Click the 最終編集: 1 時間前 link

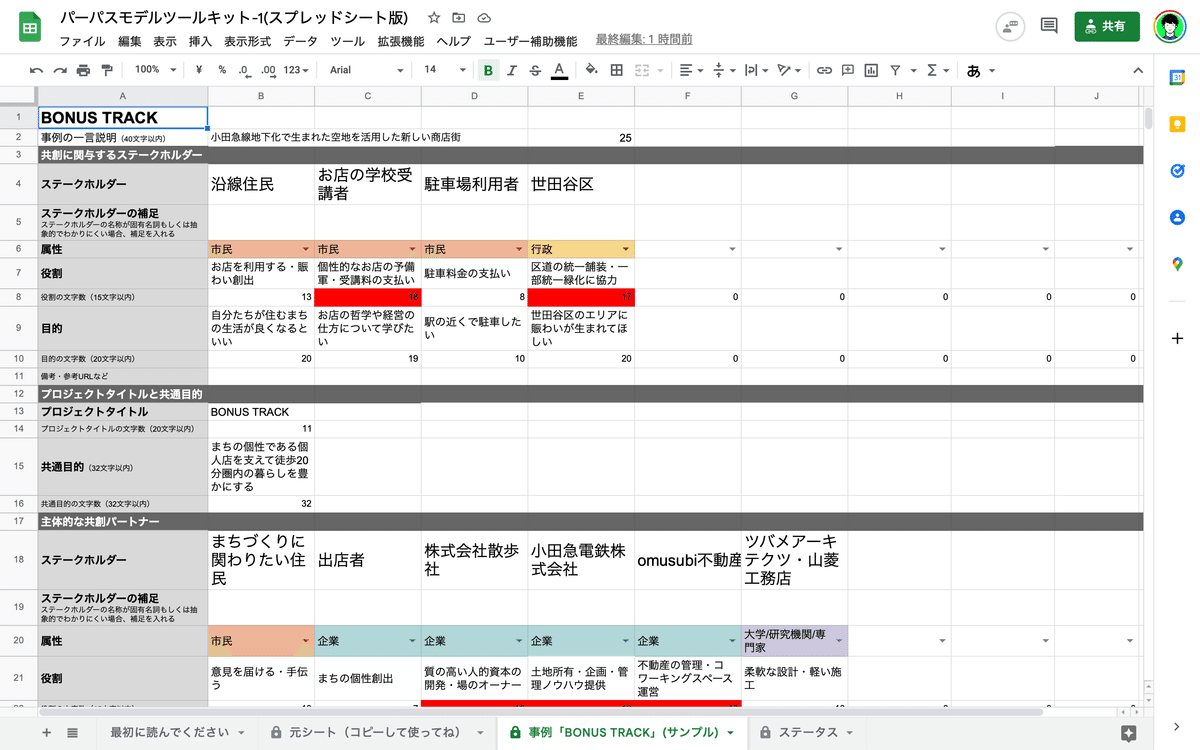[644, 40]
